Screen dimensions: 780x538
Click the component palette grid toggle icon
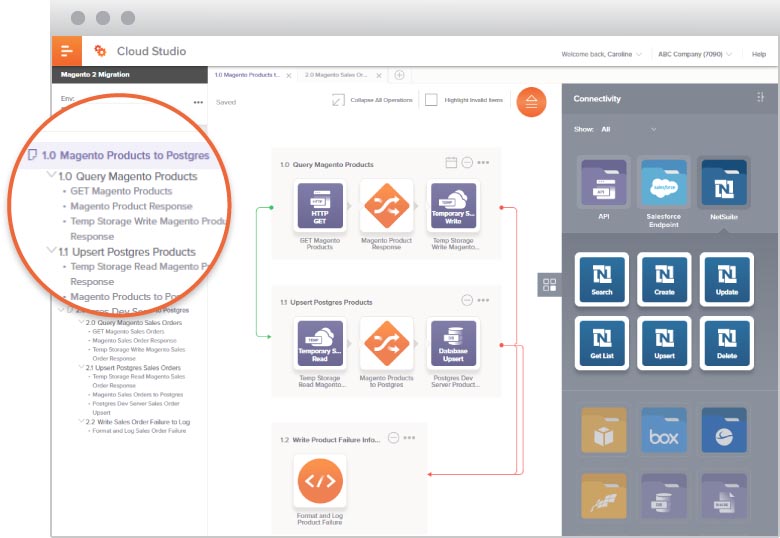click(x=550, y=285)
